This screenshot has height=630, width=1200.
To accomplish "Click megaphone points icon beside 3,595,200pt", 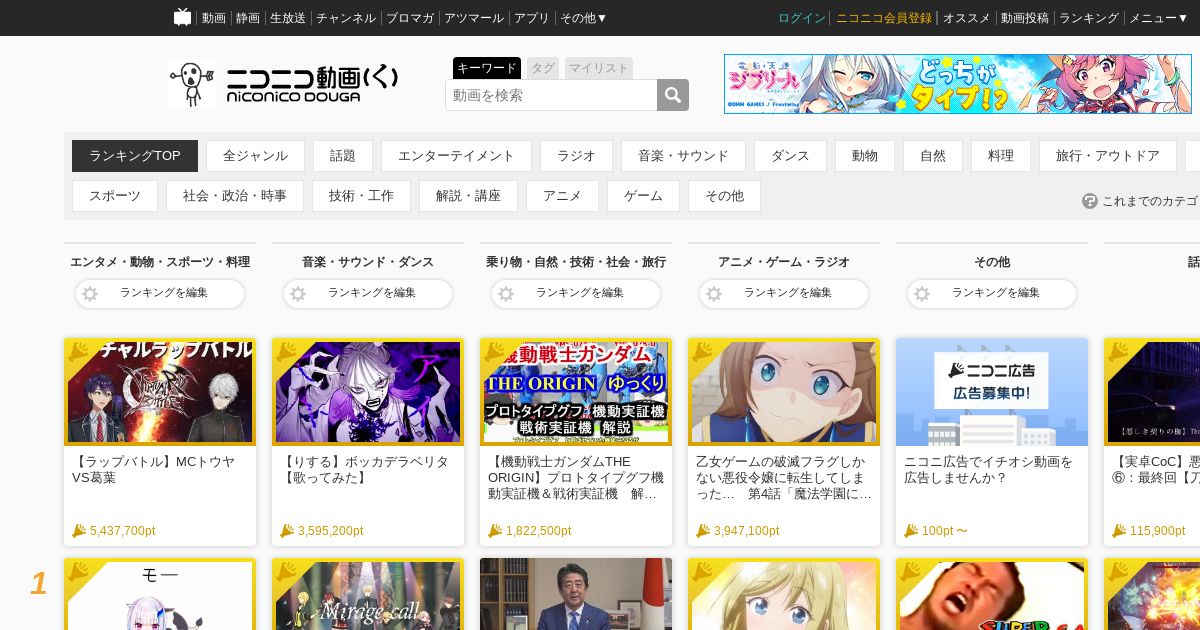I will pos(287,531).
